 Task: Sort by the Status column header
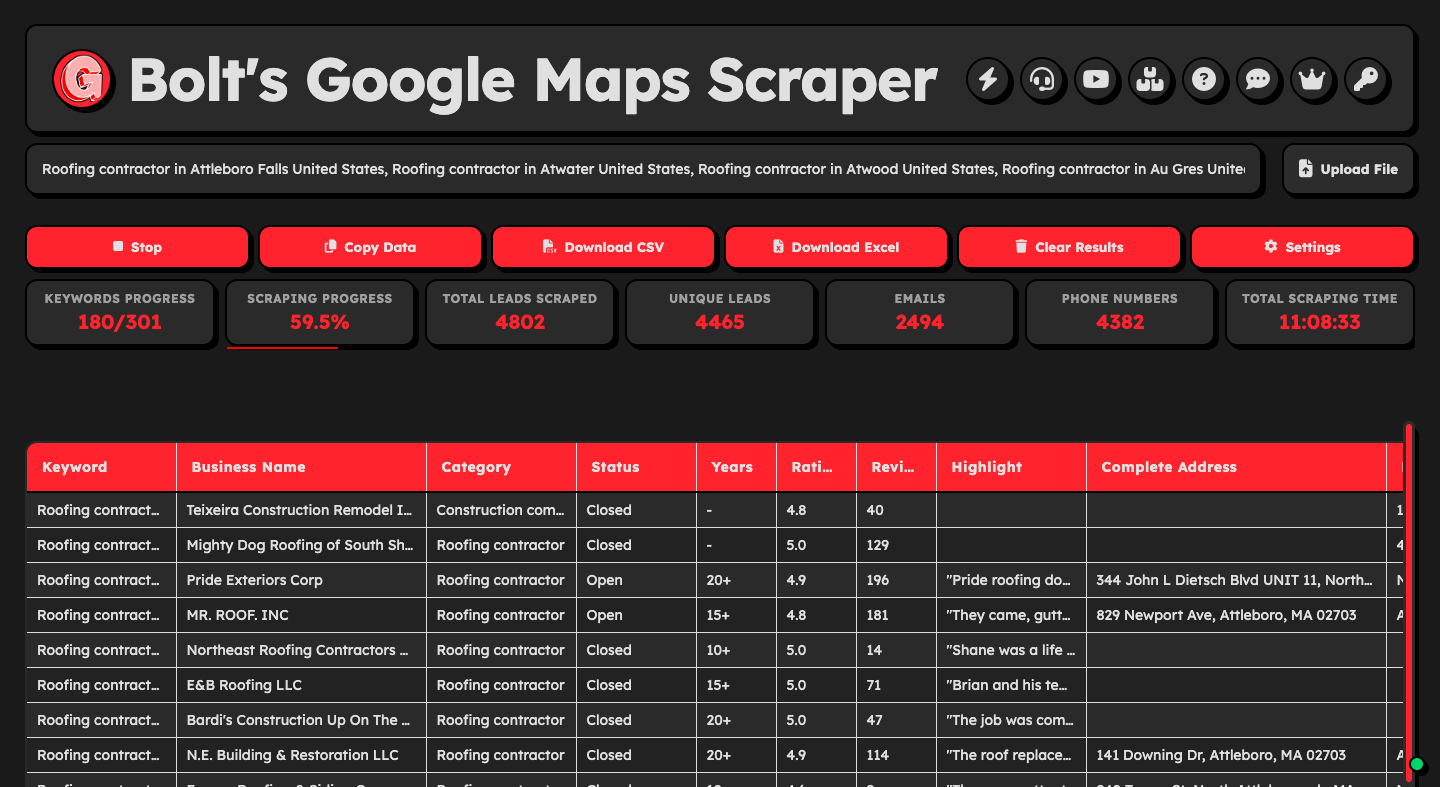(x=637, y=467)
